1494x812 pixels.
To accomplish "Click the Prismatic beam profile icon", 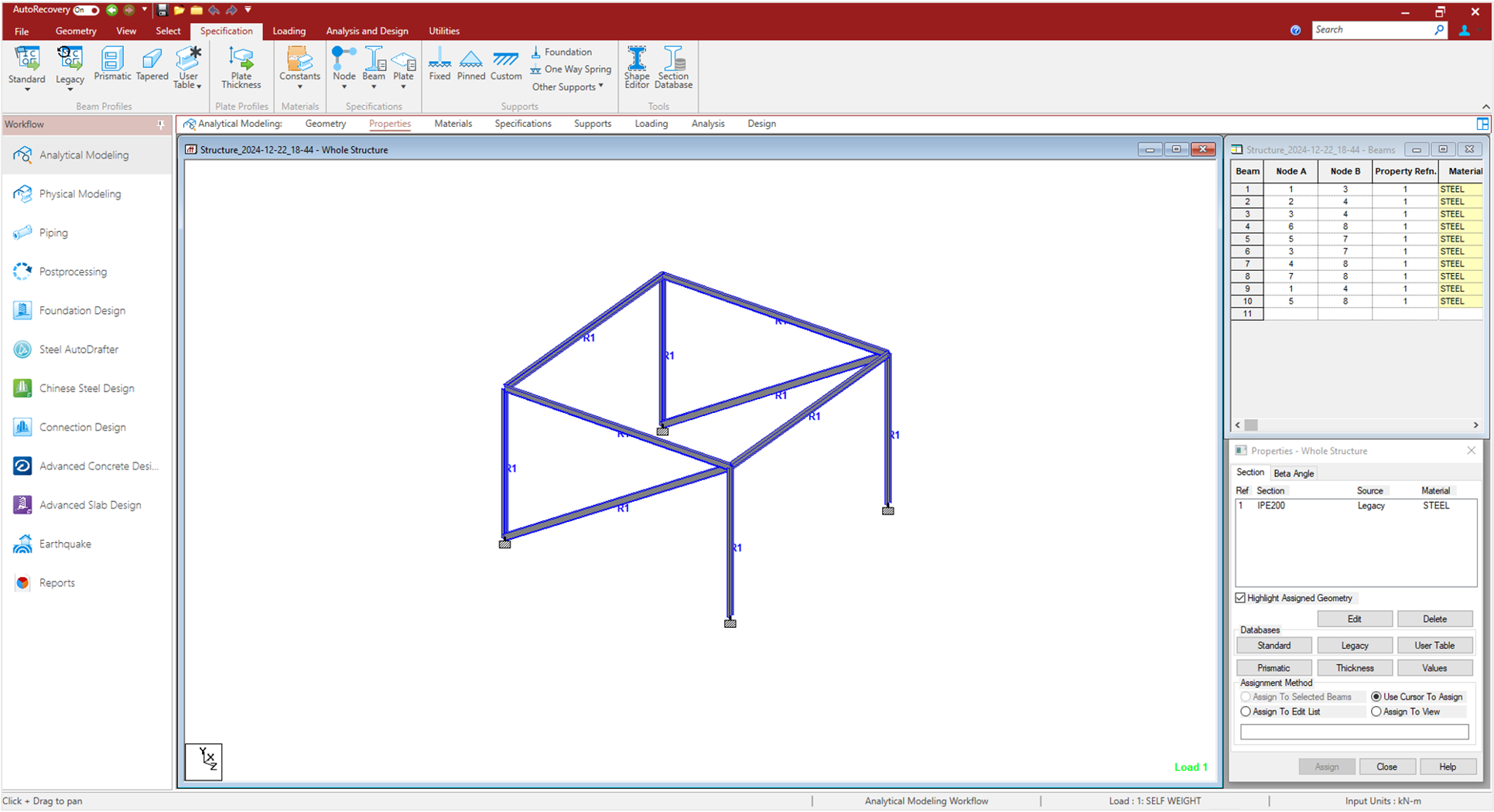I will tap(111, 64).
